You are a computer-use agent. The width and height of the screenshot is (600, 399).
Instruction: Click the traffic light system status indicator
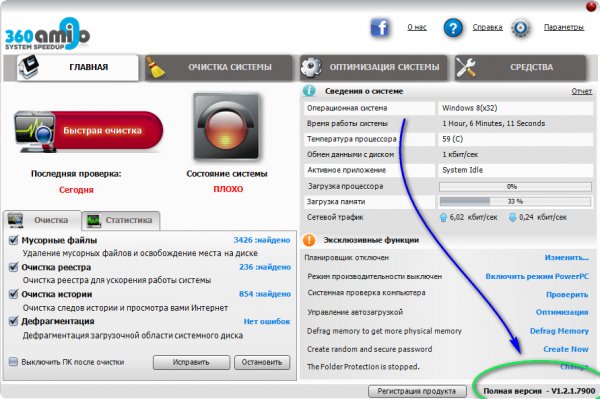tap(226, 126)
